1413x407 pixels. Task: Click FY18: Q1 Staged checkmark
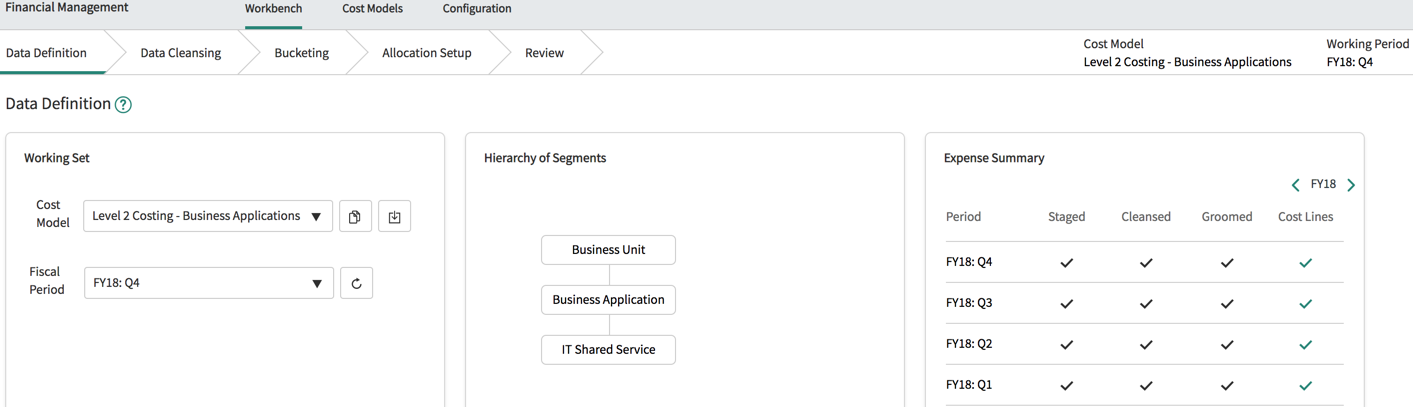1066,386
